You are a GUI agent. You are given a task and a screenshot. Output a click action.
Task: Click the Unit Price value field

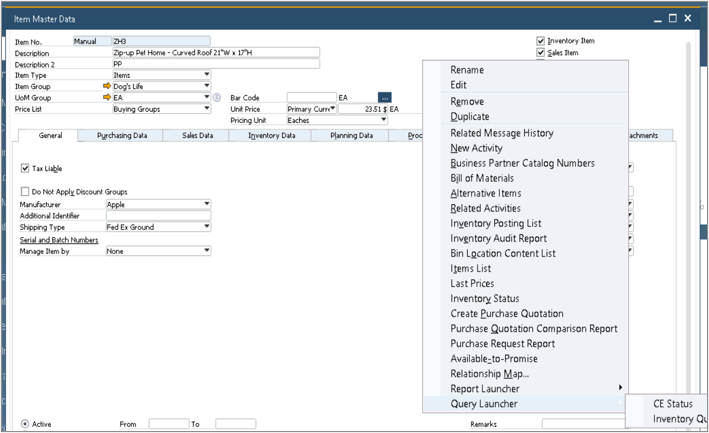coord(363,109)
